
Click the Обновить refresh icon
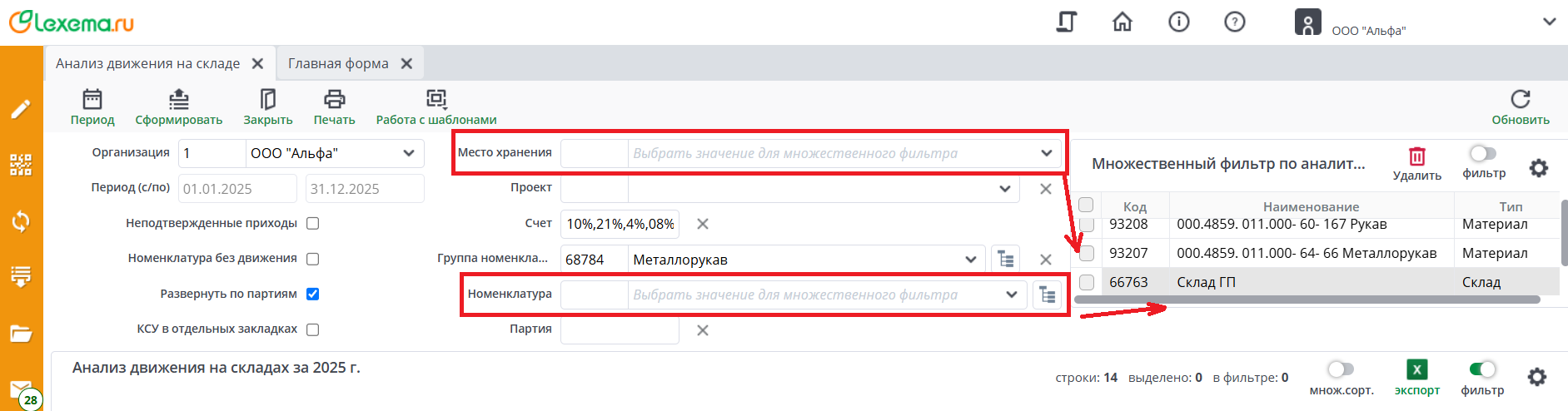click(1520, 100)
